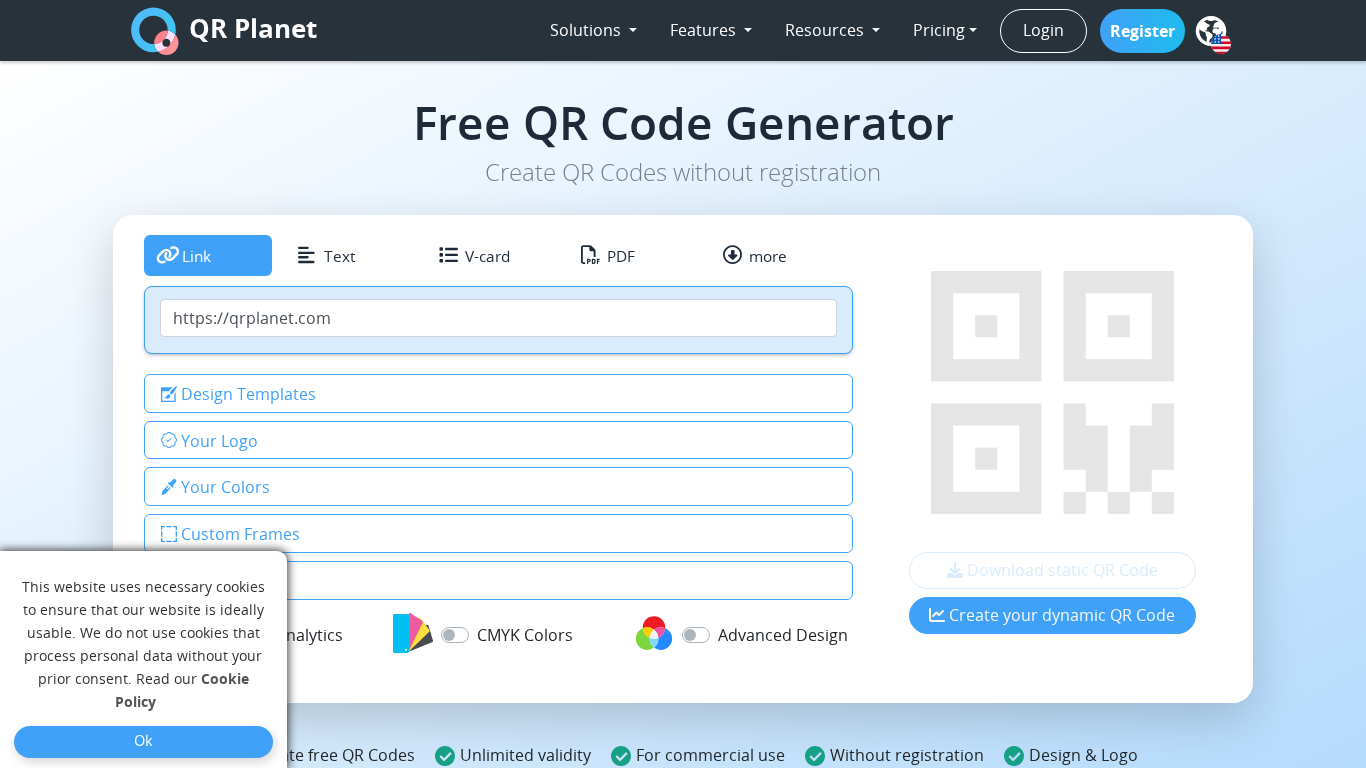The height and width of the screenshot is (768, 1366).
Task: Toggle the Advanced Design switch
Action: [x=696, y=635]
